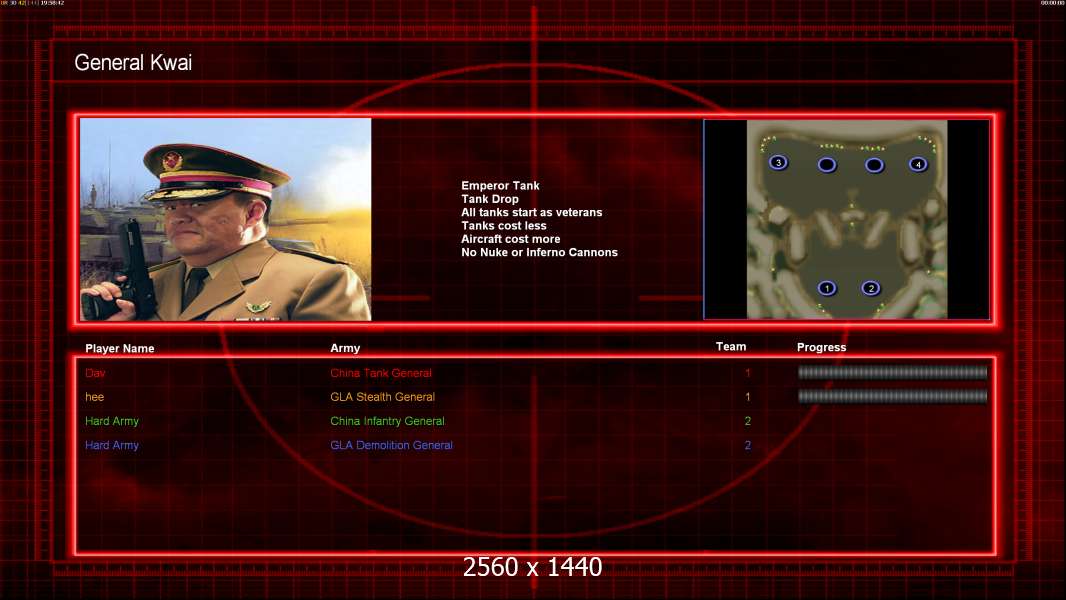Click Dav's loading progress bar
Image resolution: width=1066 pixels, height=600 pixels.
[893, 372]
